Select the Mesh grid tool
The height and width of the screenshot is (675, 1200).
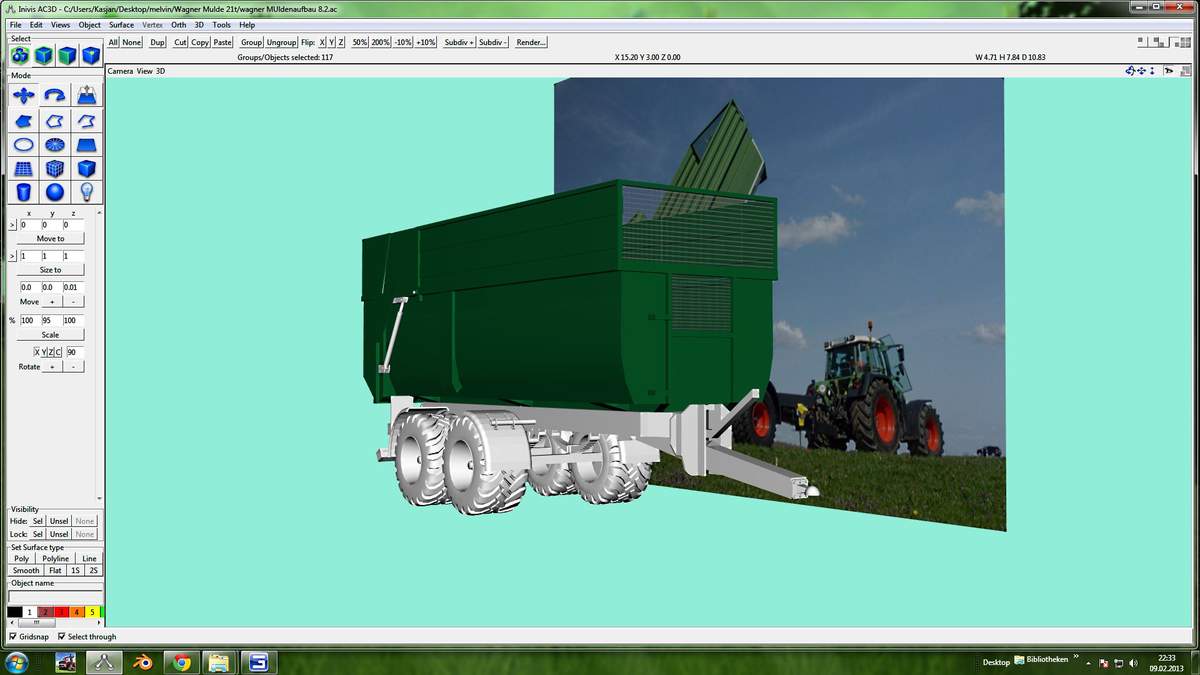(x=23, y=169)
